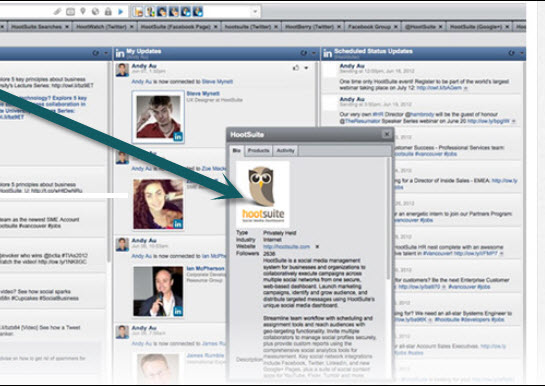Click the location pin icon
The width and height of the screenshot is (545, 386).
(x=83, y=11)
